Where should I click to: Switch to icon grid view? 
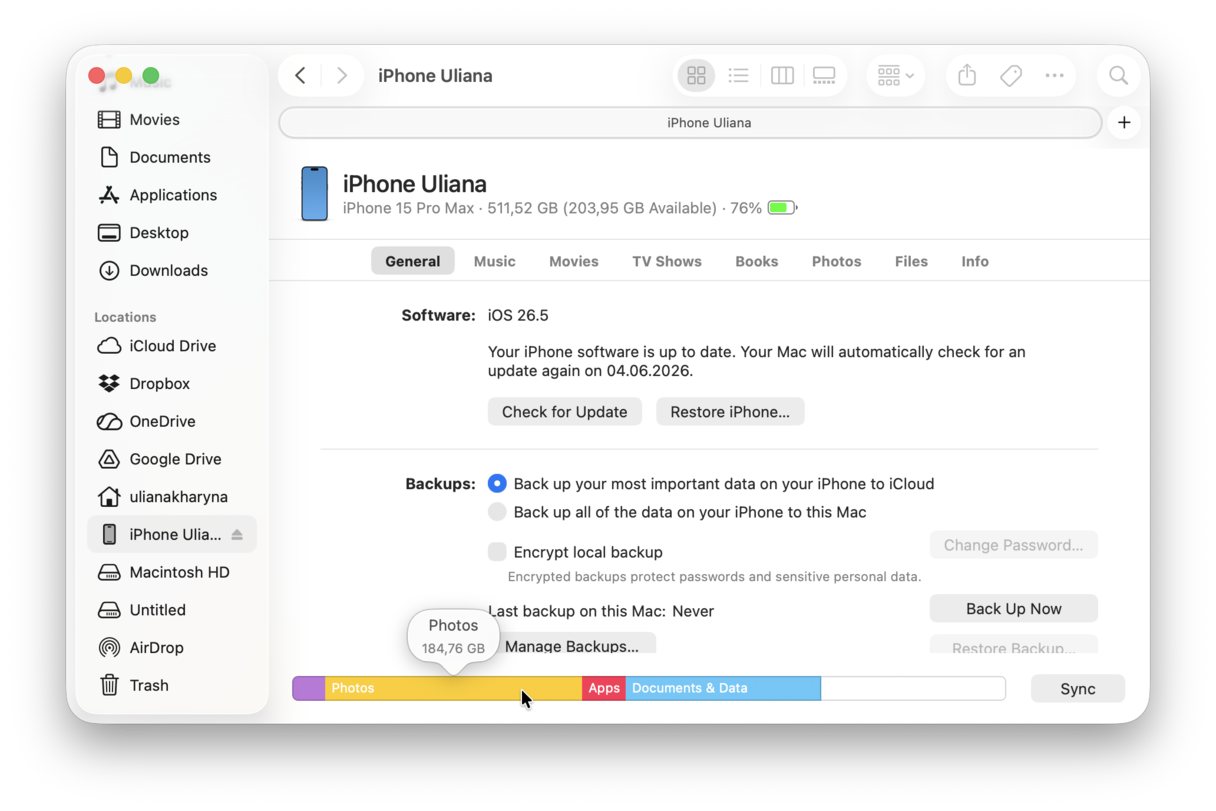(696, 75)
